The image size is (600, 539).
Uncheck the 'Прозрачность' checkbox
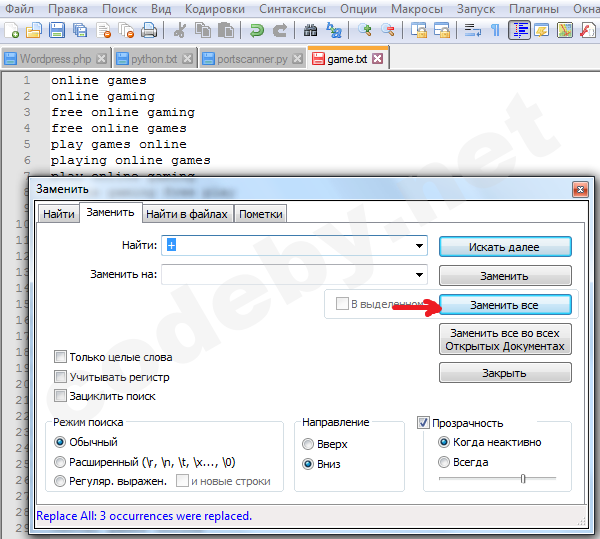pyautogui.click(x=423, y=423)
